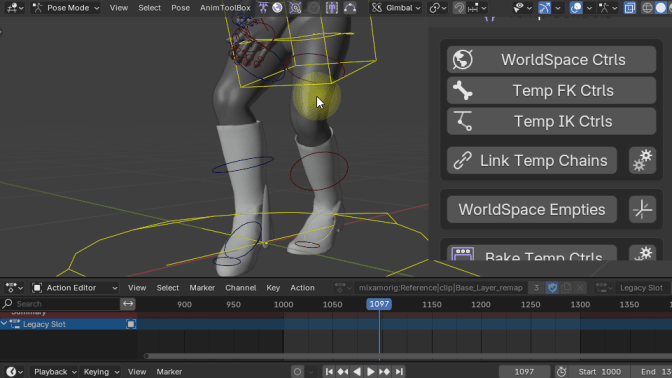Open the pivot point link dropdown

pyautogui.click(x=438, y=8)
